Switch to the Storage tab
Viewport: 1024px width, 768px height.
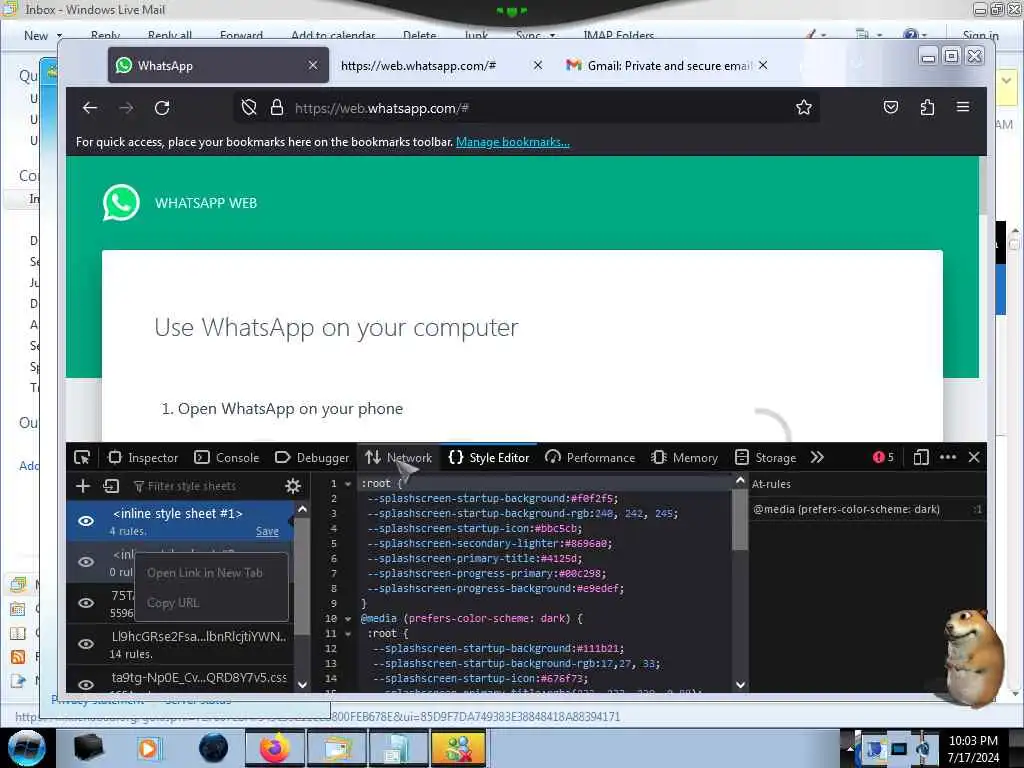click(765, 457)
